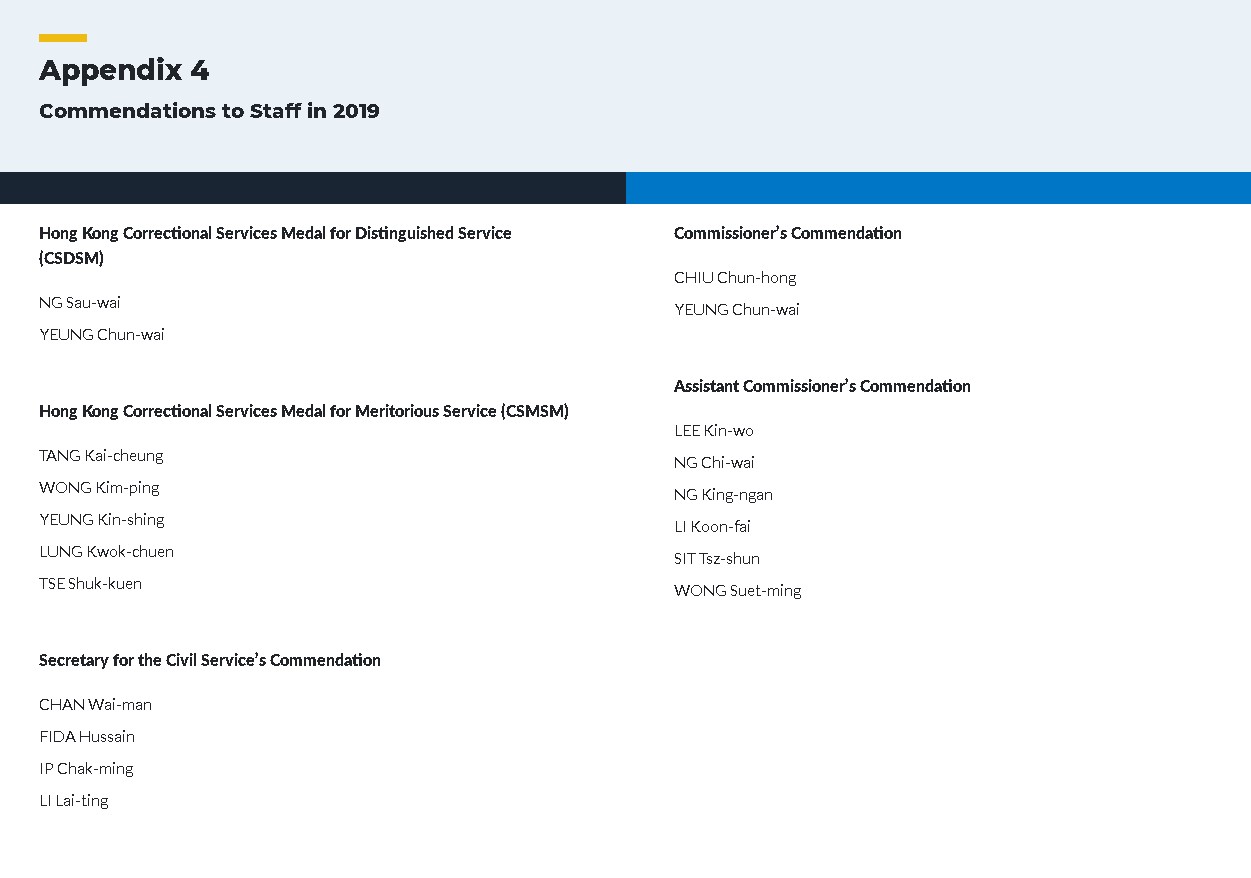The image size is (1251, 878).
Task: Select the name LUNG Kwok-chuen
Action: pos(106,552)
